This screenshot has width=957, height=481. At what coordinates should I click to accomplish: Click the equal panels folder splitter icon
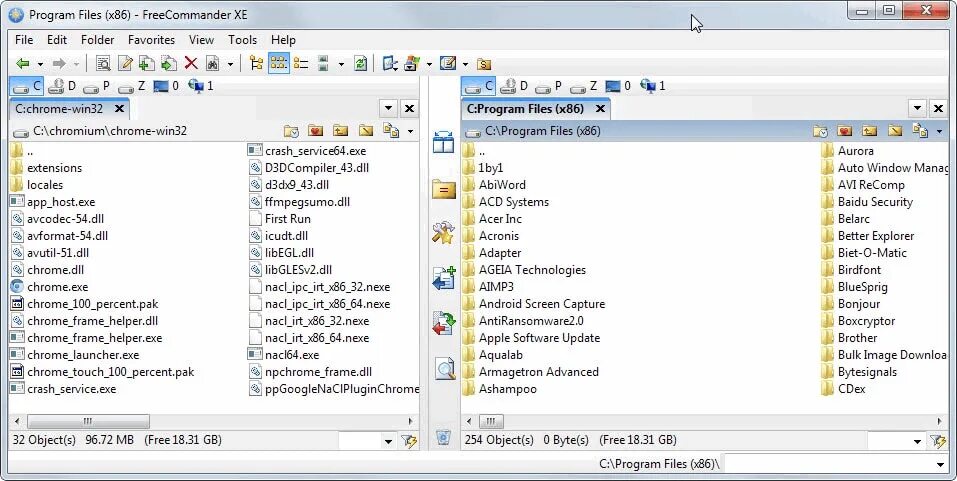point(444,190)
